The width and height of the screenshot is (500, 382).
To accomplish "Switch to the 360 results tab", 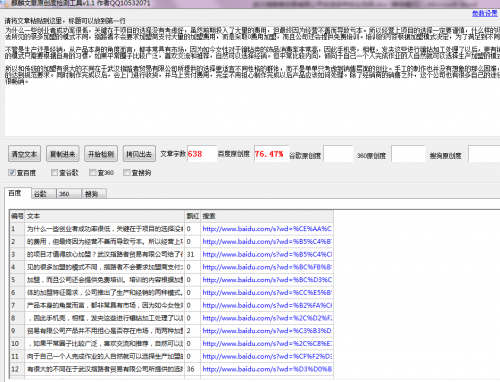I will point(69,194).
